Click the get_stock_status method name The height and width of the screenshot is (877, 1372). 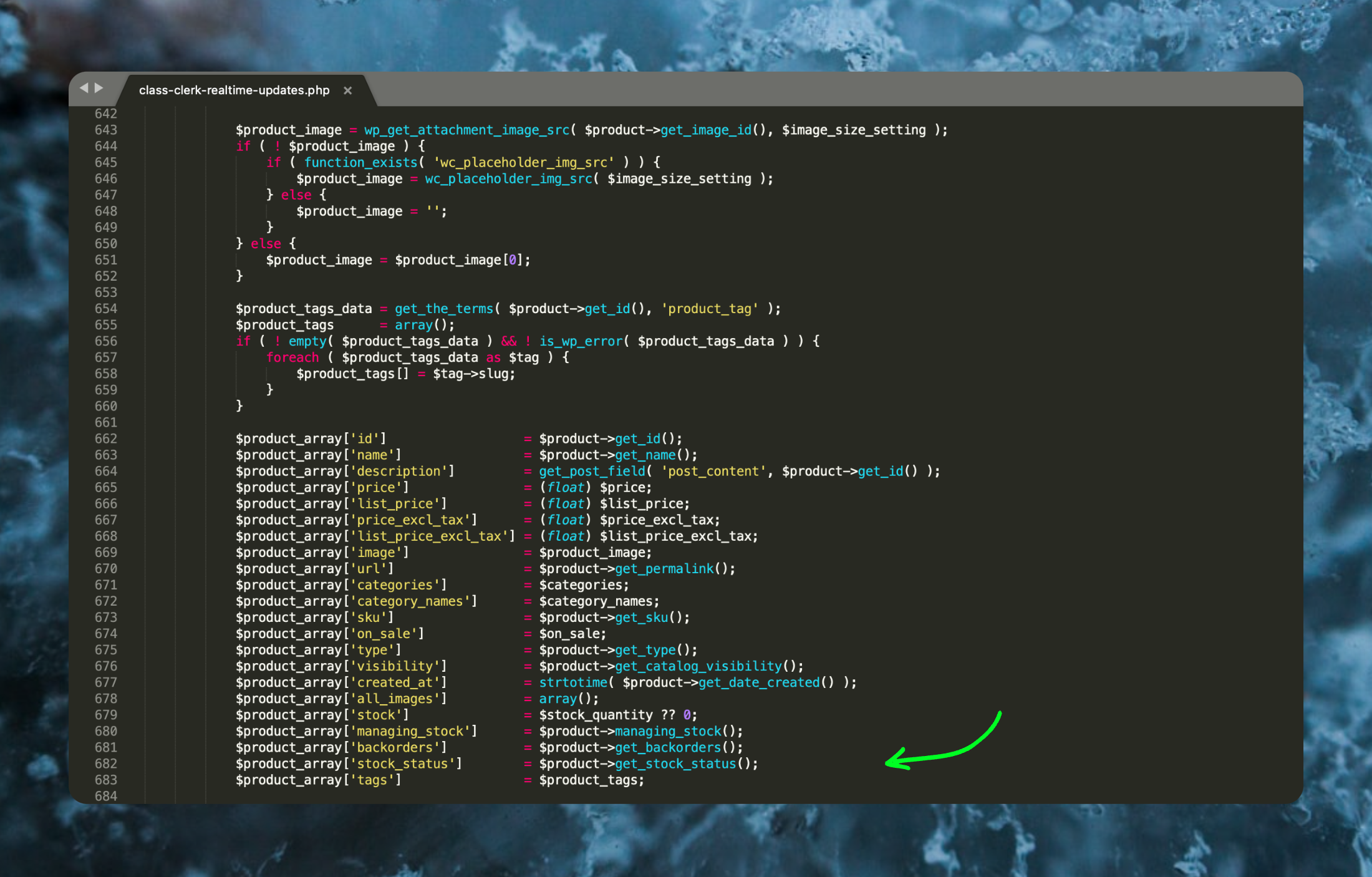click(x=675, y=763)
